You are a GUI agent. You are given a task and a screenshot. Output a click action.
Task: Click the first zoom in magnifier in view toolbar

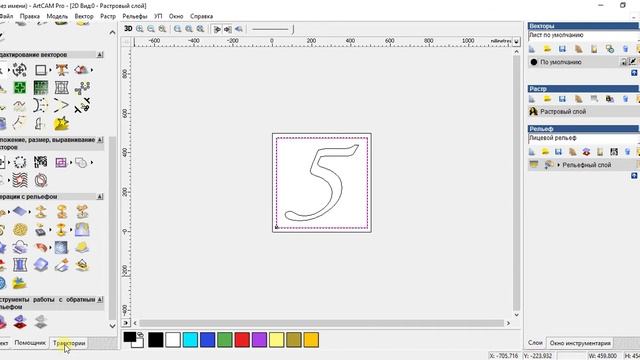140,29
